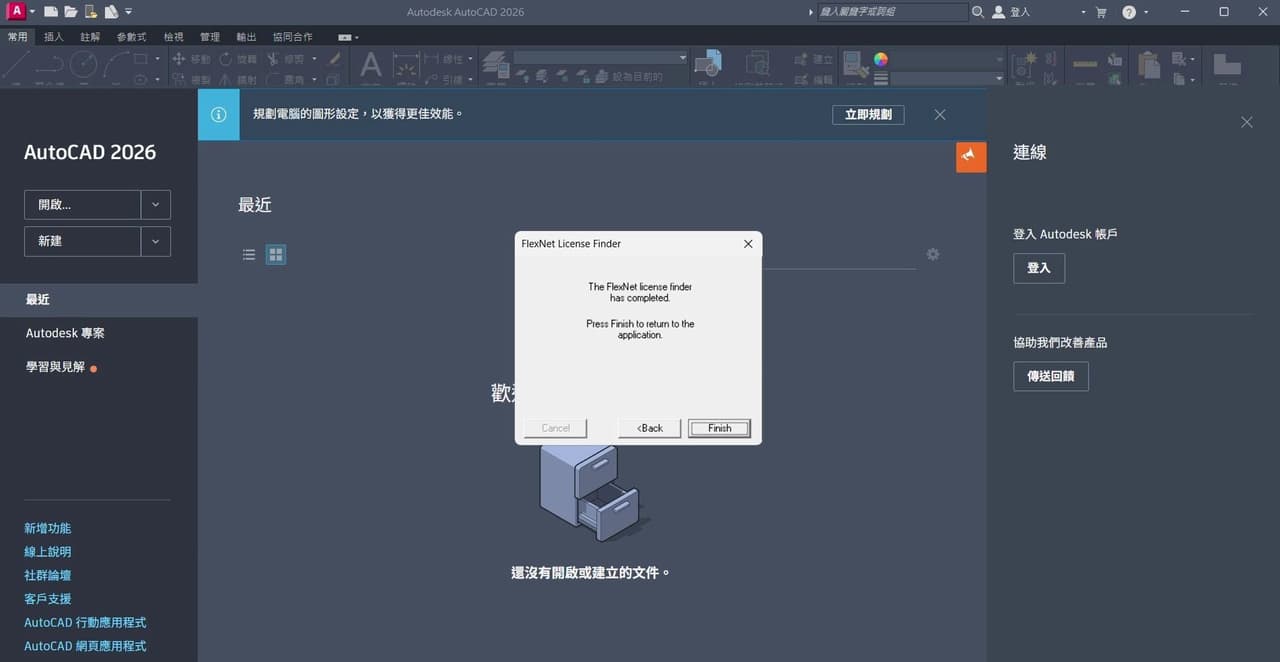Click the info icon on the notification banner
Viewport: 1280px width, 662px height.
[218, 115]
